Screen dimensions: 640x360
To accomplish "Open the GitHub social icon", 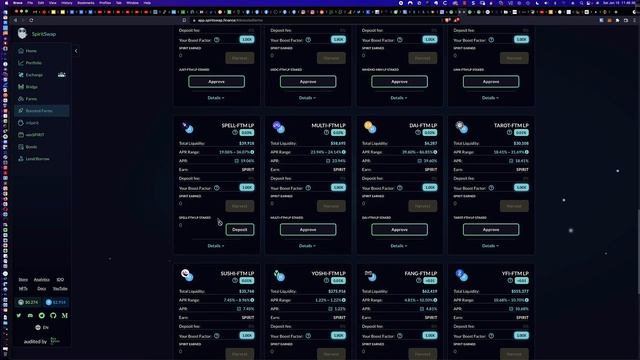I will coord(53,316).
